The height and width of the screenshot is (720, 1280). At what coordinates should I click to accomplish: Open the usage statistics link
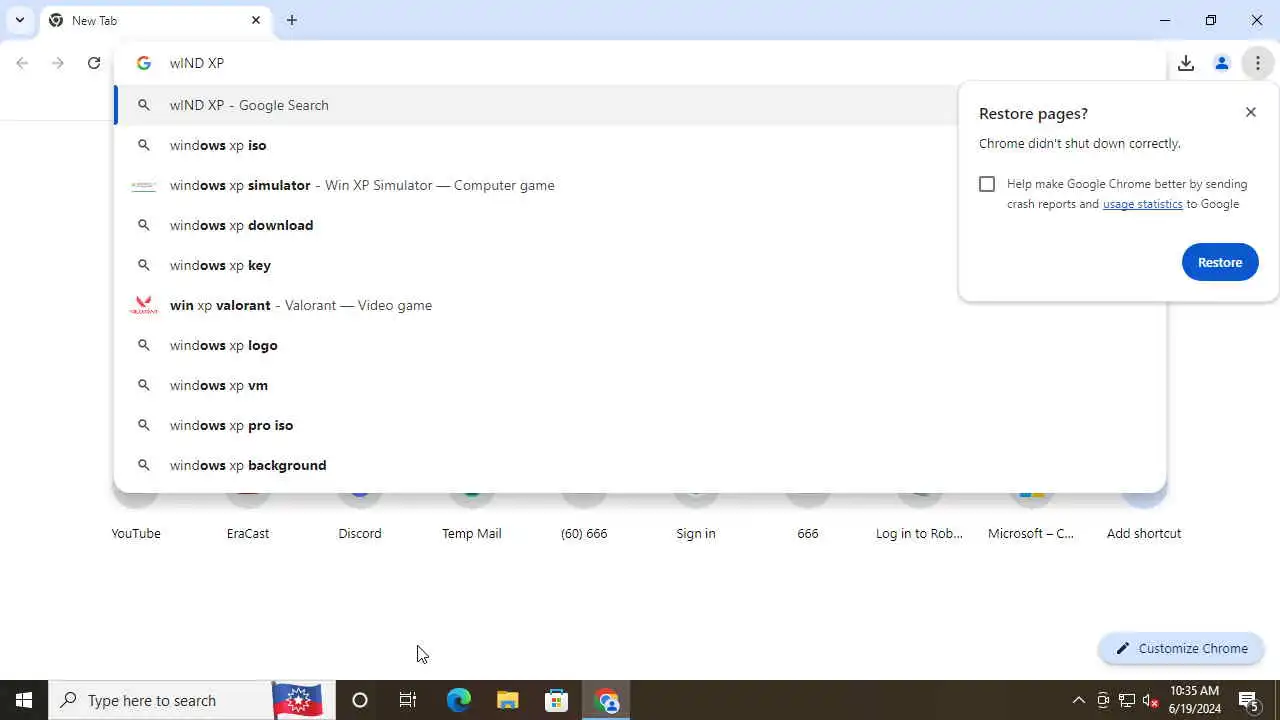pyautogui.click(x=1142, y=204)
